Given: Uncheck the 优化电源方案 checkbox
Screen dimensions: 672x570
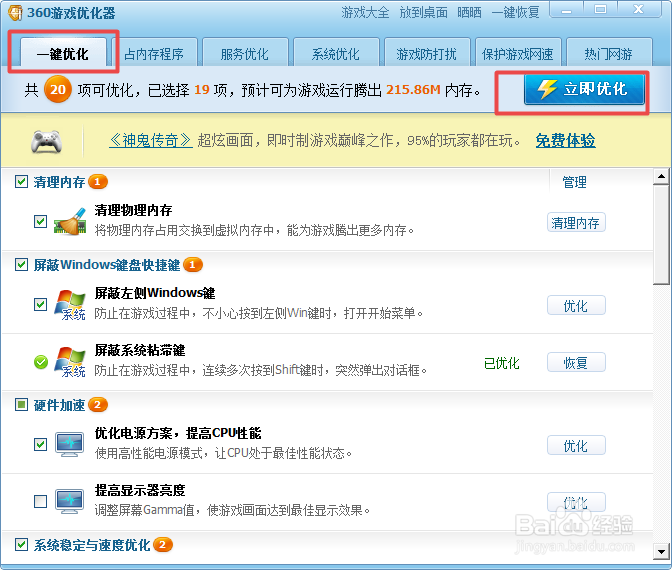Looking at the screenshot, I should [x=40, y=444].
